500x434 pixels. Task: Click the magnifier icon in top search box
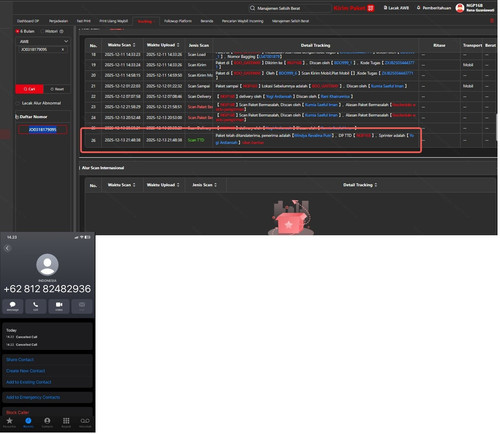point(252,8)
